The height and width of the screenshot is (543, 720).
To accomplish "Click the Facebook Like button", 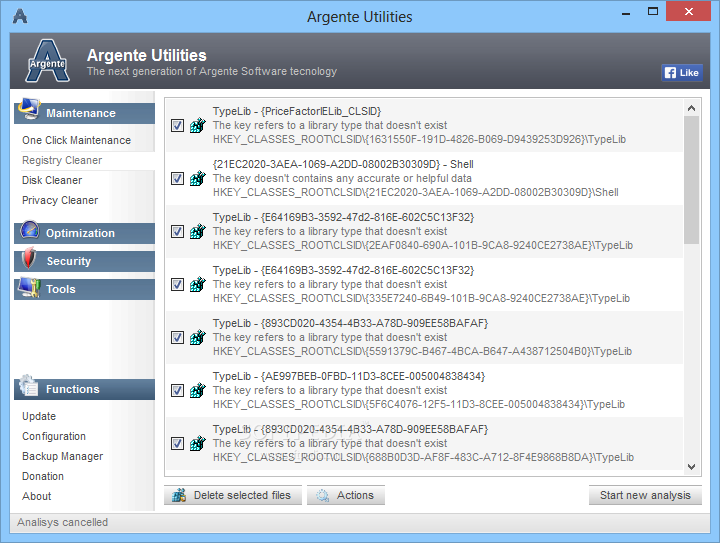I will click(682, 73).
